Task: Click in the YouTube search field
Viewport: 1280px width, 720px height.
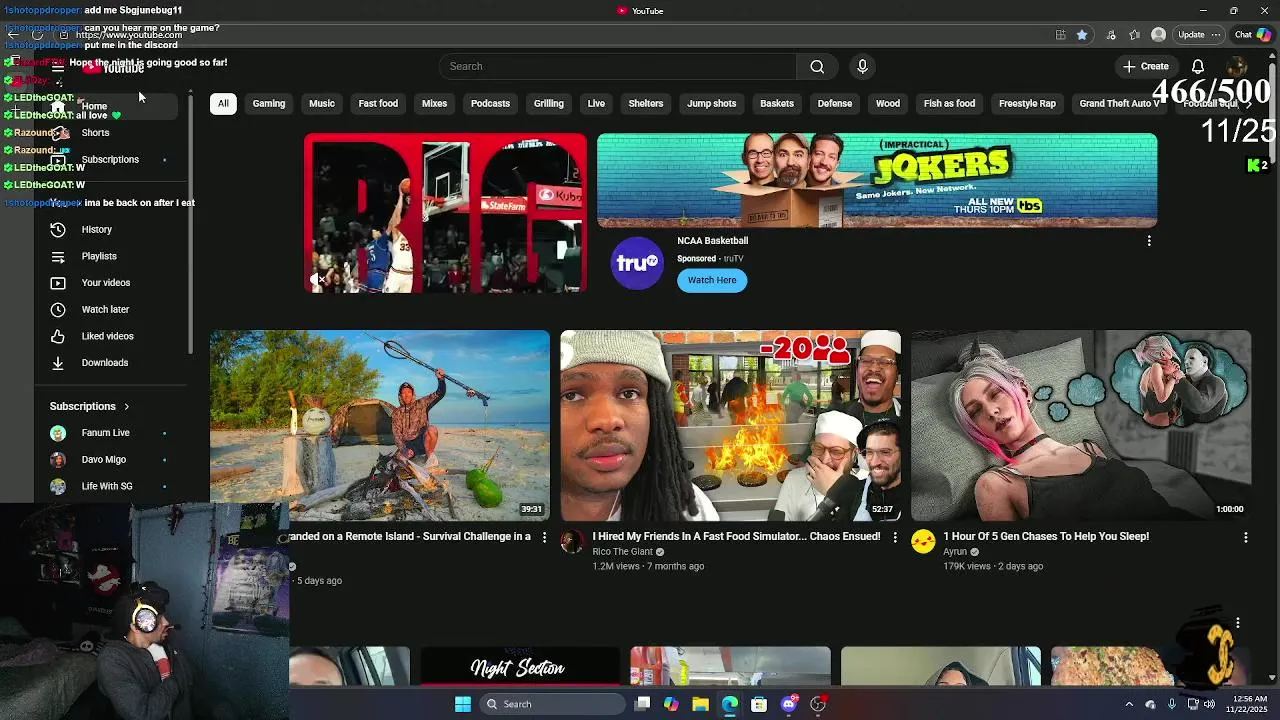Action: click(x=618, y=66)
